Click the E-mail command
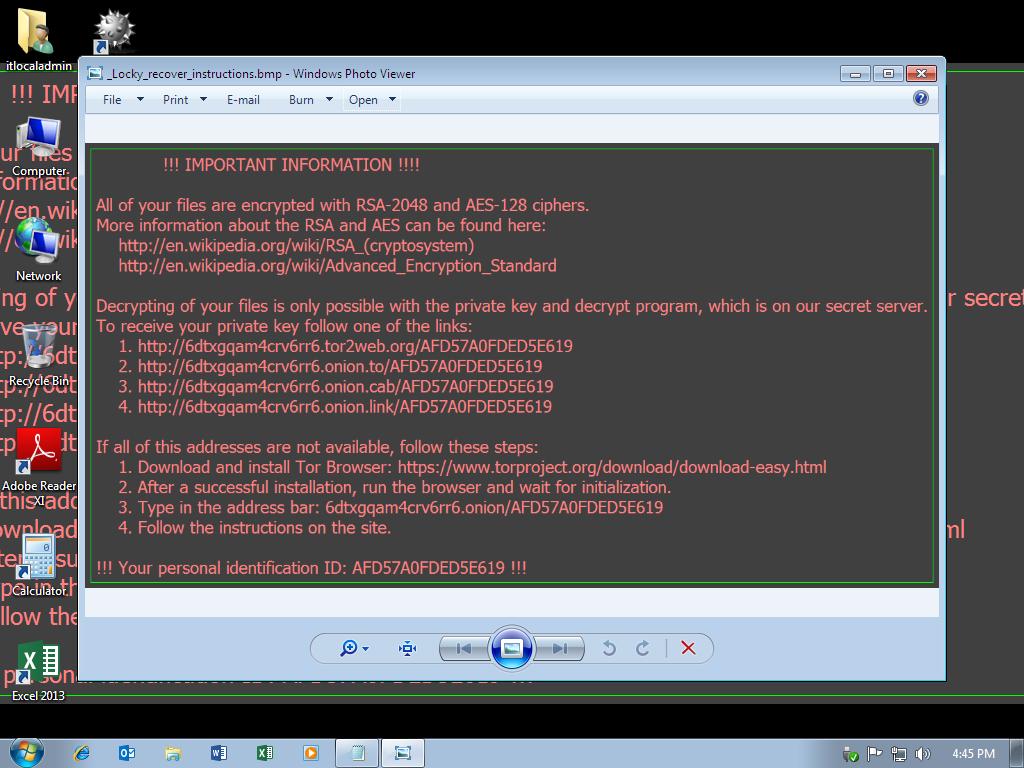This screenshot has height=768, width=1024. pyautogui.click(x=243, y=99)
